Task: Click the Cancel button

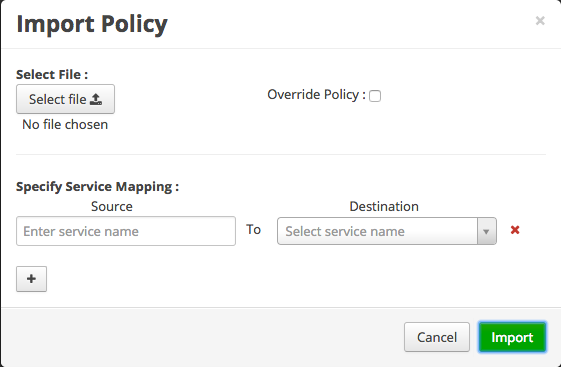Action: click(437, 337)
